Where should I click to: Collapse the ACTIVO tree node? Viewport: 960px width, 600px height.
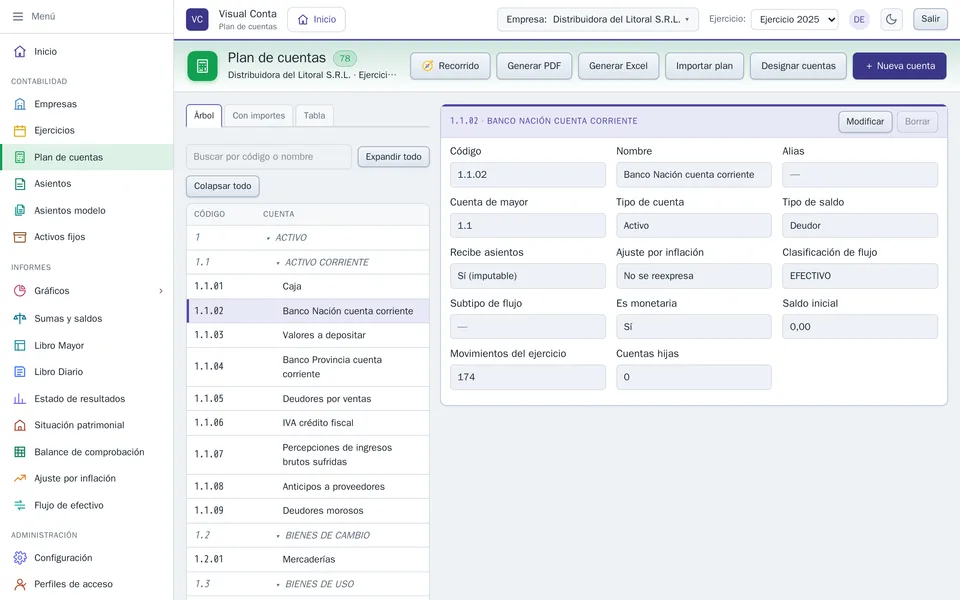[268, 238]
